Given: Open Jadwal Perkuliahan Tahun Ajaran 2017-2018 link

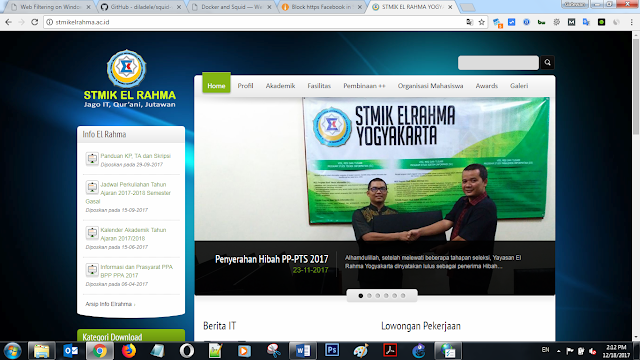Looking at the screenshot, I should pyautogui.click(x=128, y=193).
